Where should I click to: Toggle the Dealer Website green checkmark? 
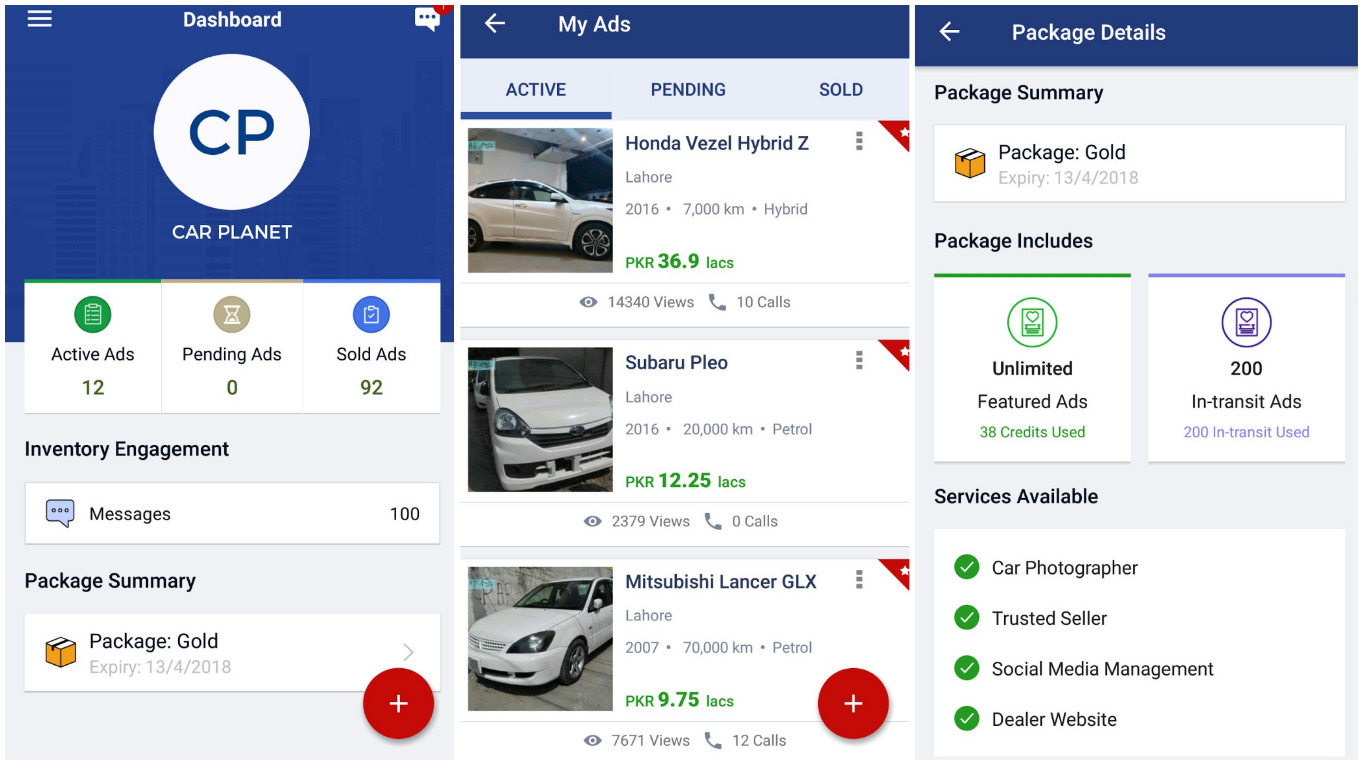click(x=966, y=719)
